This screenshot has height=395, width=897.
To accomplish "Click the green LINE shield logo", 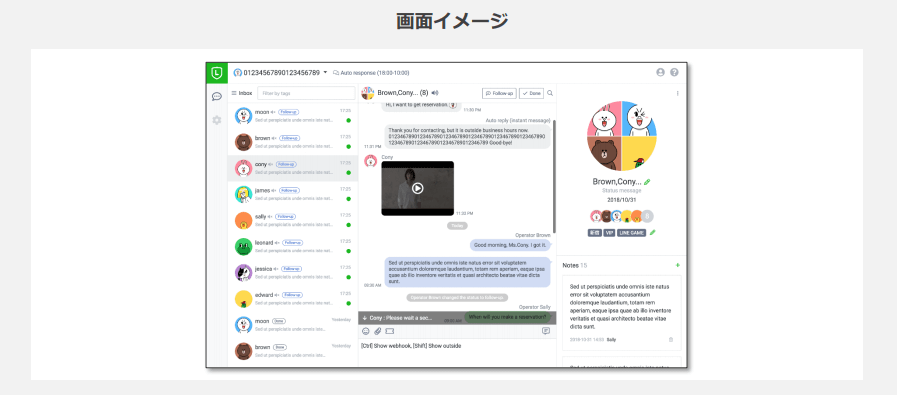I will [x=216, y=73].
